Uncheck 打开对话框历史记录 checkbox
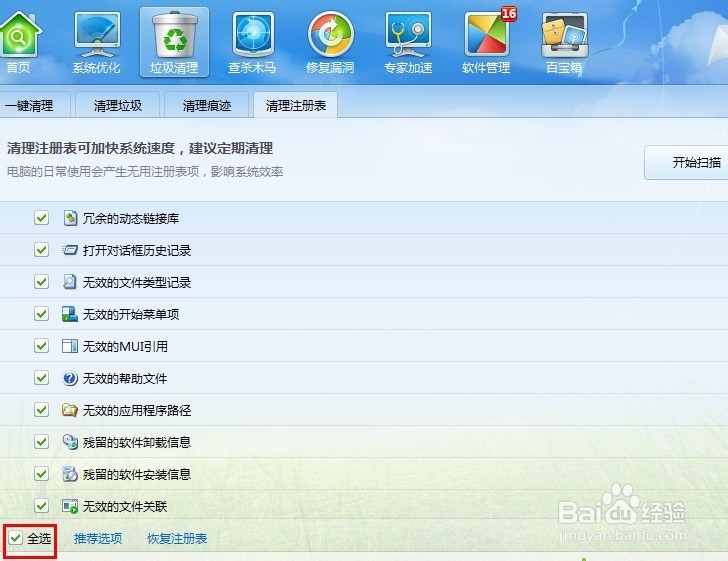The image size is (728, 561). tap(41, 250)
